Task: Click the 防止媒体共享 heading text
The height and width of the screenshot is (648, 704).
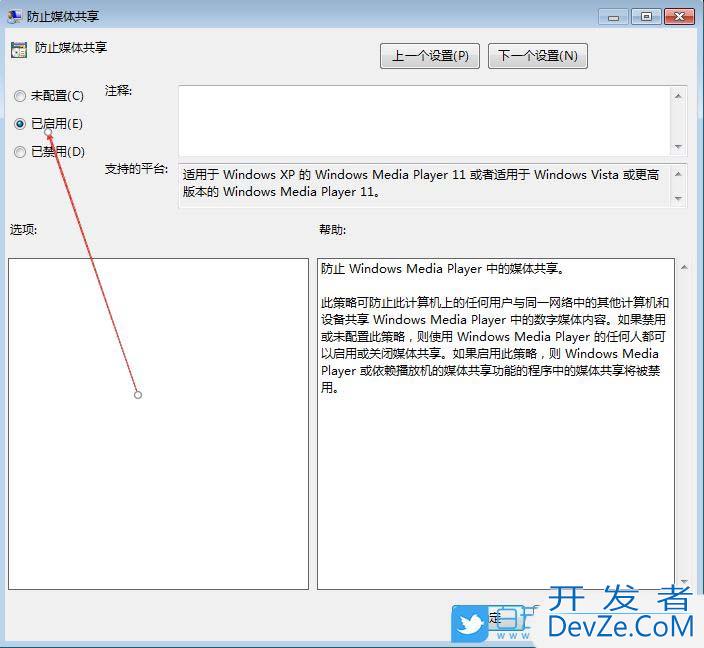Action: point(71,48)
